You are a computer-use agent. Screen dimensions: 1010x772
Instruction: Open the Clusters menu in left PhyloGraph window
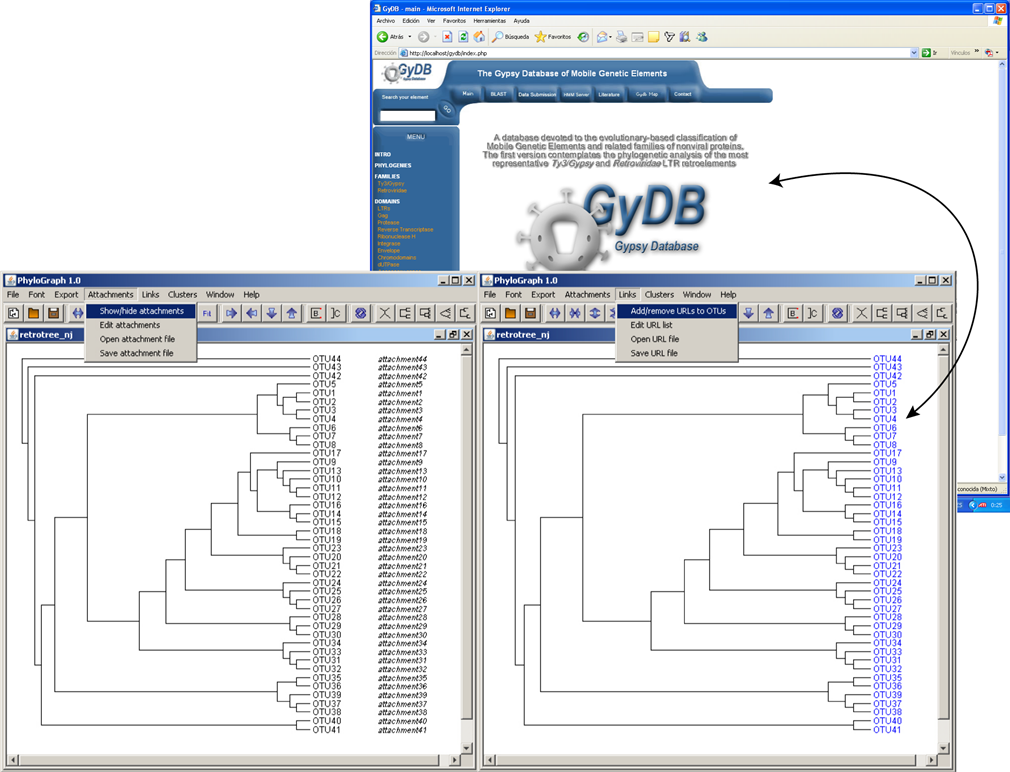[x=182, y=295]
